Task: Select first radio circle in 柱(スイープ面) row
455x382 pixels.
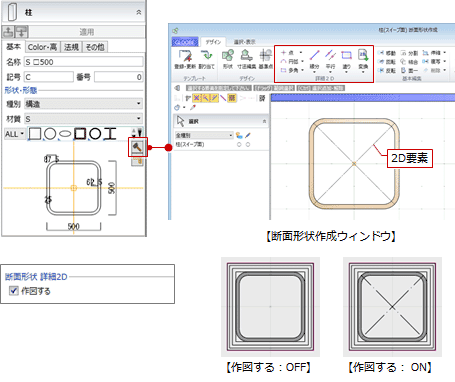Action: 239,144
